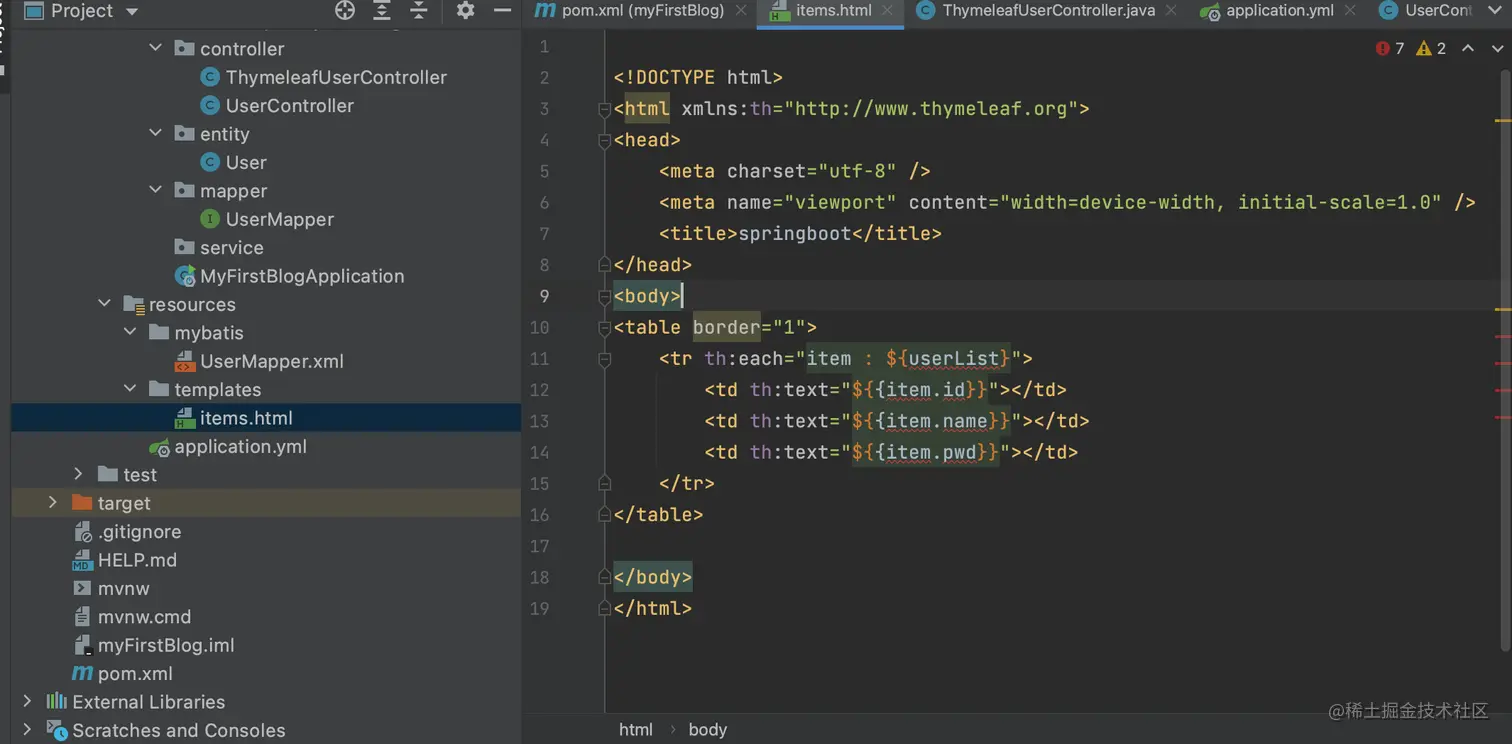Close application.yml editor tab
This screenshot has height=744, width=1512.
(1349, 11)
